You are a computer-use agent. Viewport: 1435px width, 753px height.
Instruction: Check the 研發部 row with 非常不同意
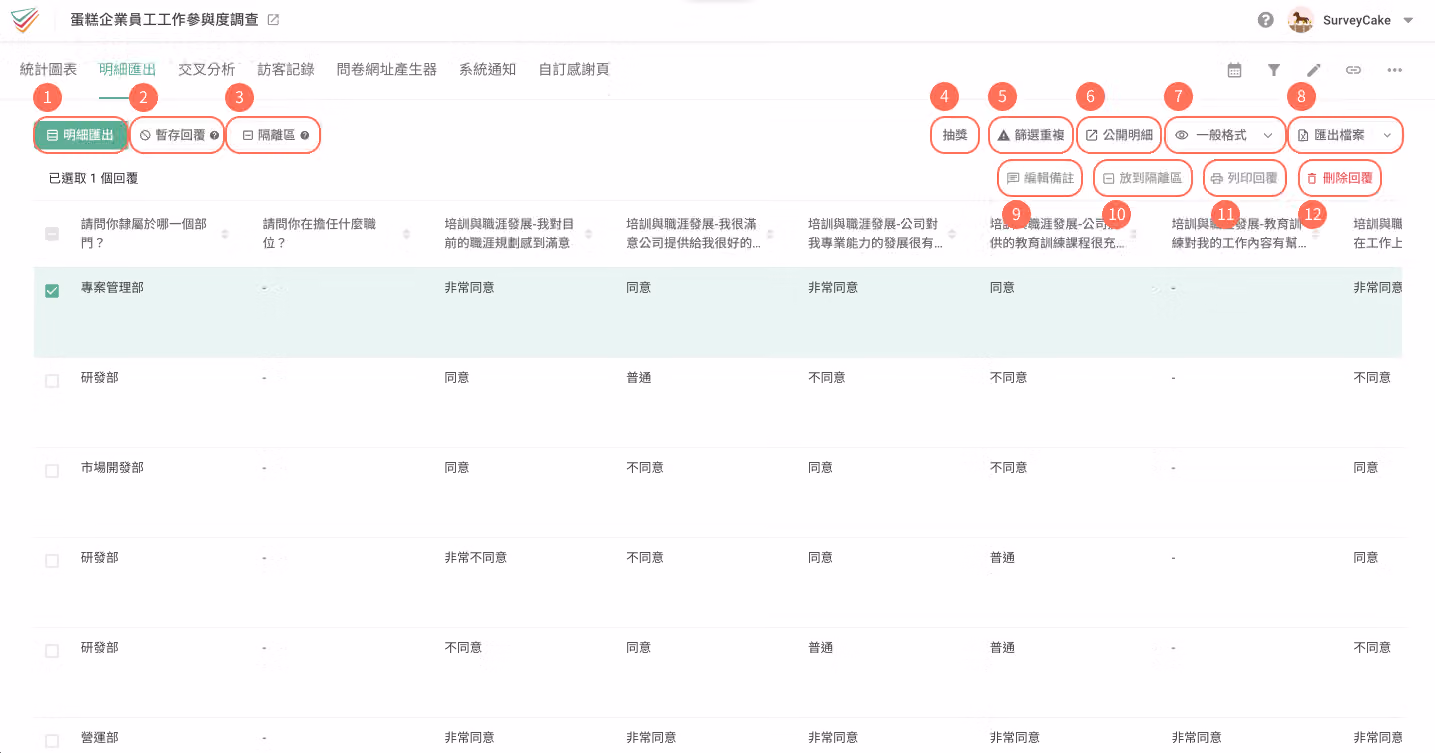click(x=52, y=561)
